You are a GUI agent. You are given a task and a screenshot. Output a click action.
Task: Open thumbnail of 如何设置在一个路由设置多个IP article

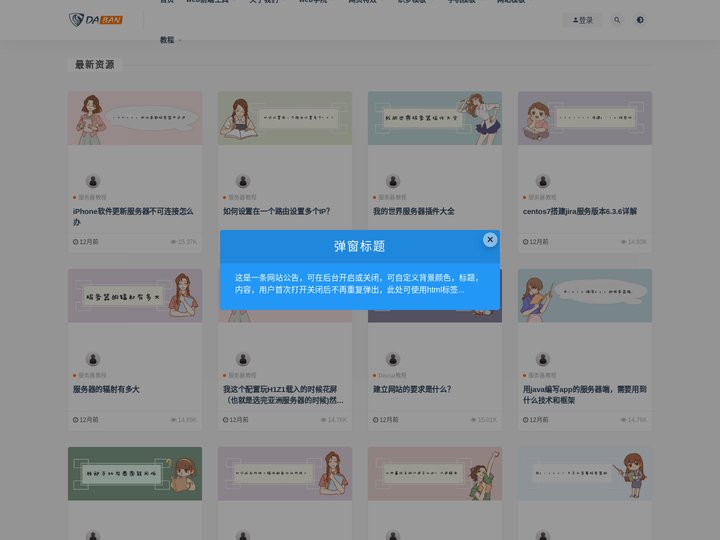(x=285, y=118)
